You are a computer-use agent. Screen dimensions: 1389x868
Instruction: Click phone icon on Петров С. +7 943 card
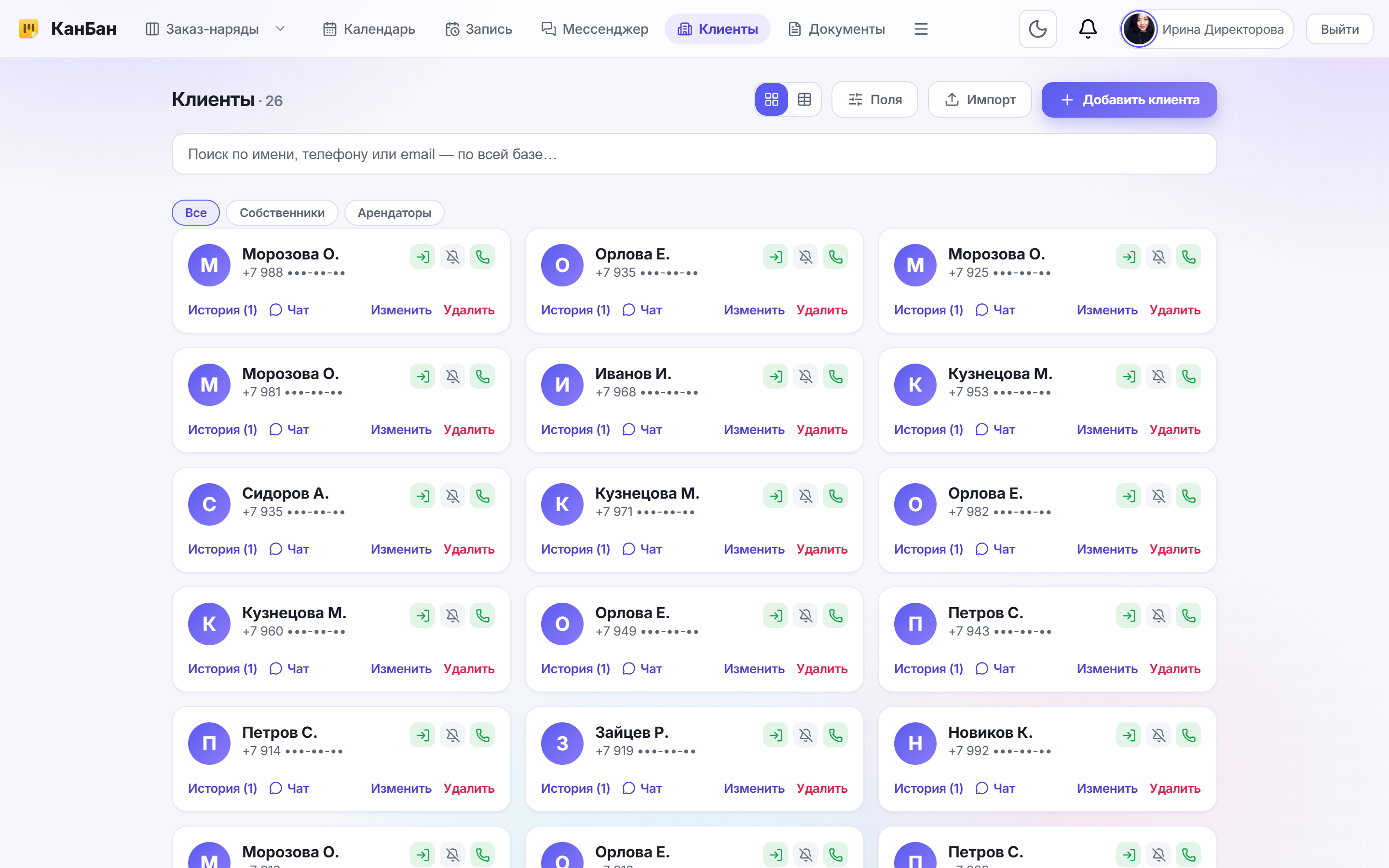point(1188,615)
